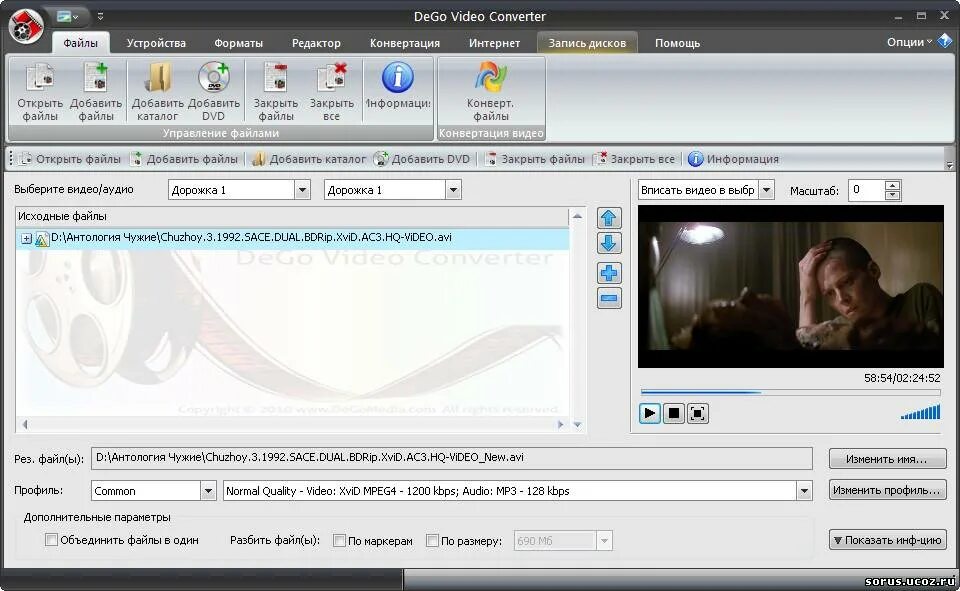
Task: Switch to the Форматы tab
Action: [238, 43]
